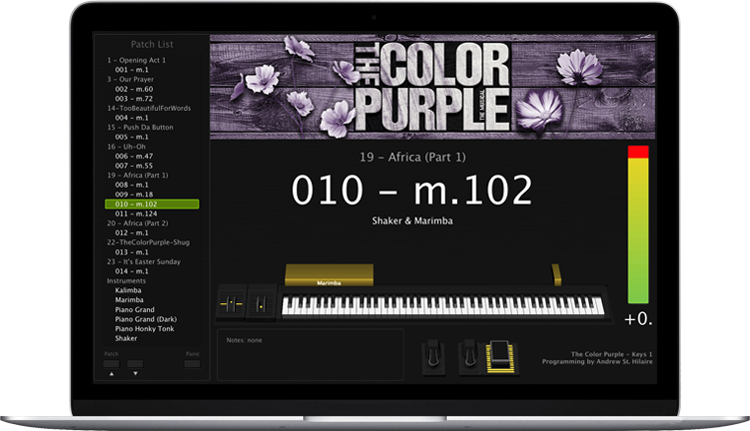Click the patch up button
This screenshot has height=431, width=750.
click(x=111, y=364)
